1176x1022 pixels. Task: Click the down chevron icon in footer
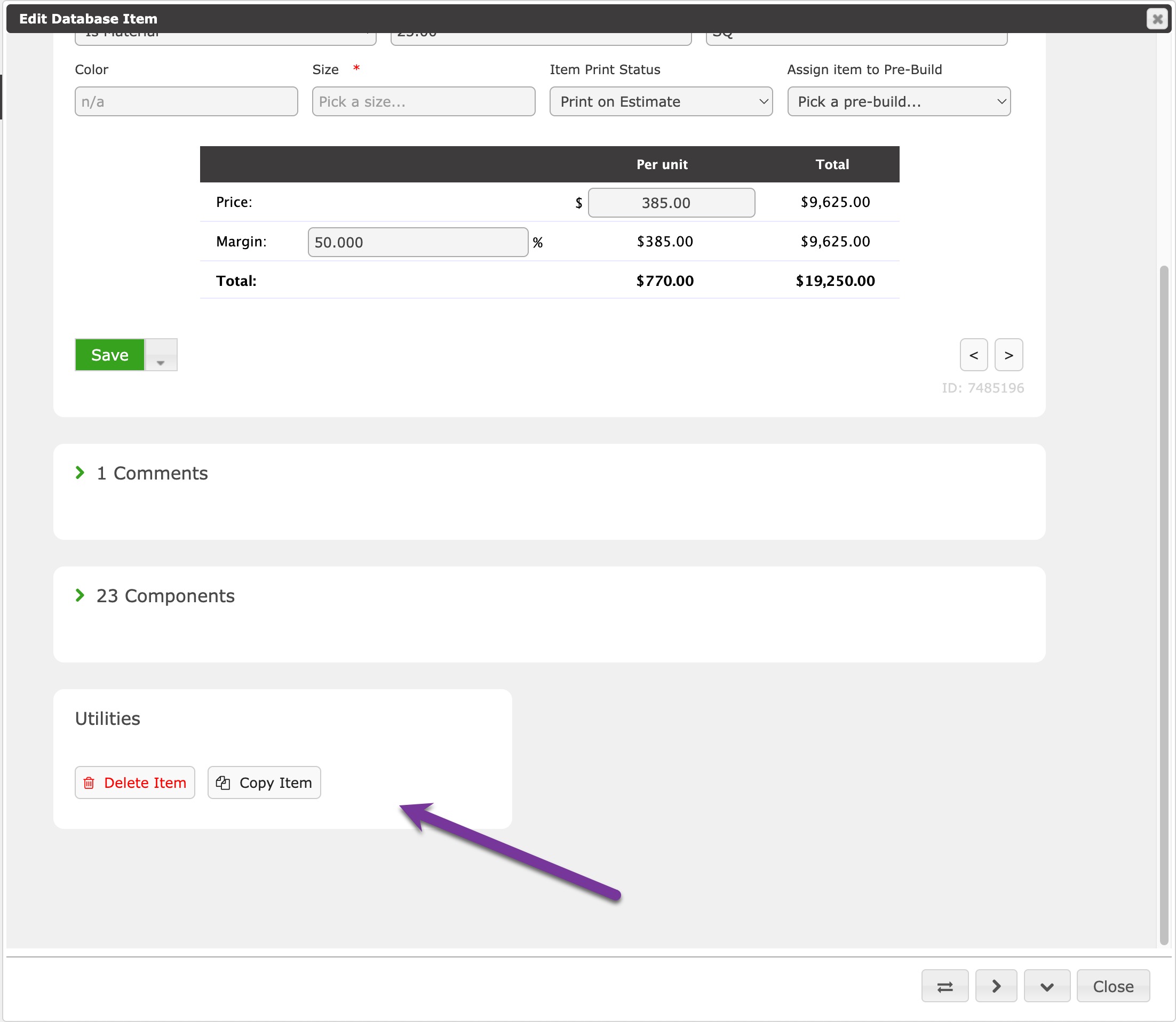click(1046, 986)
